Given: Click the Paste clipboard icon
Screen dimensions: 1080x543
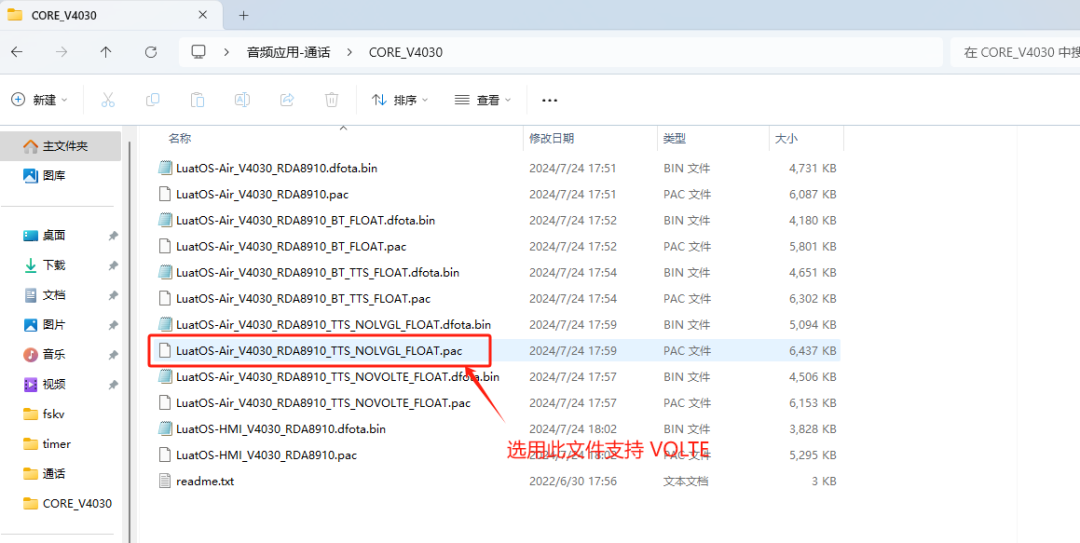Looking at the screenshot, I should [197, 100].
